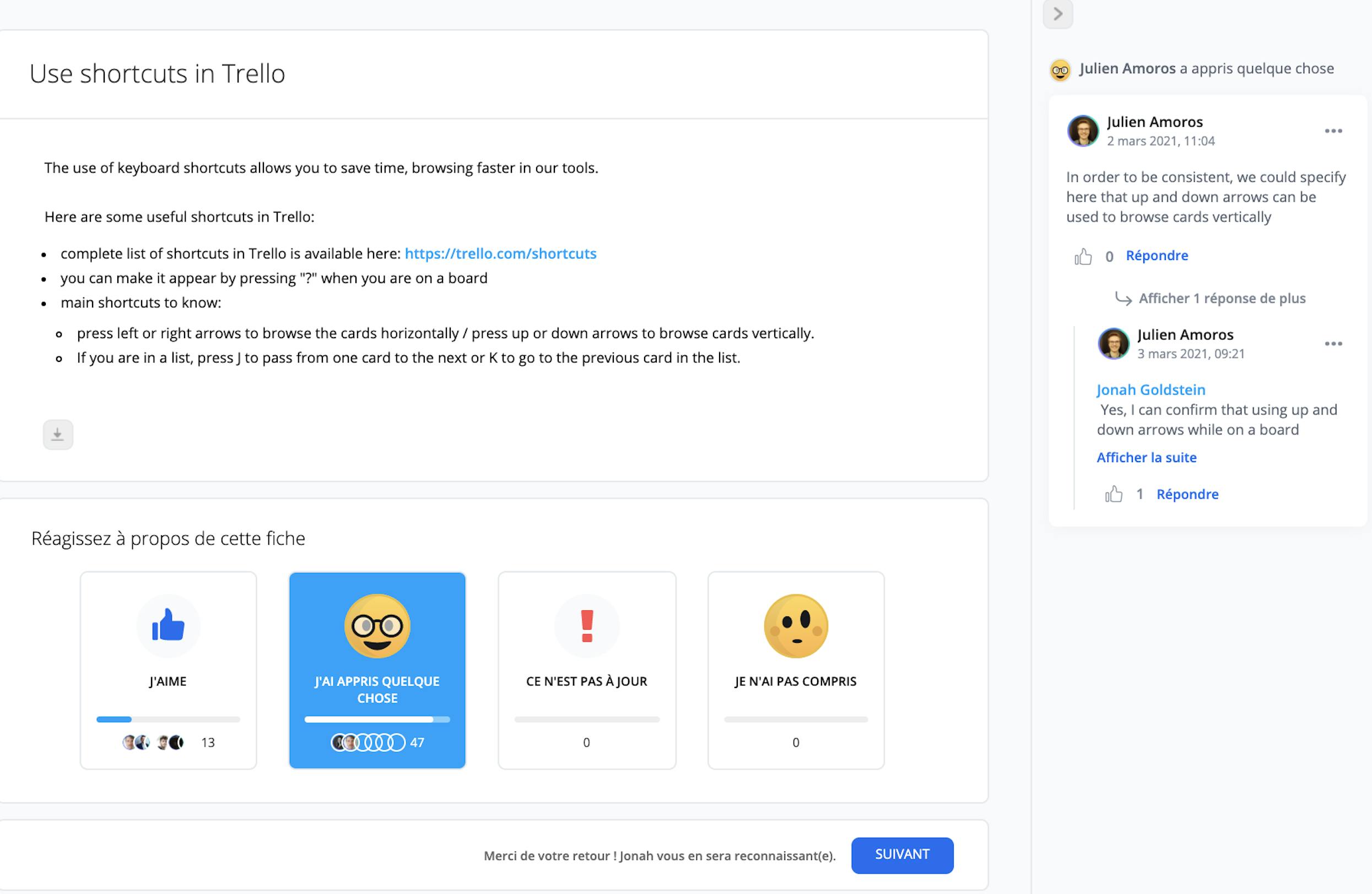Image resolution: width=1372 pixels, height=894 pixels.
Task: Click Julien Amoros avatar on 2 mars comment
Action: point(1083,131)
